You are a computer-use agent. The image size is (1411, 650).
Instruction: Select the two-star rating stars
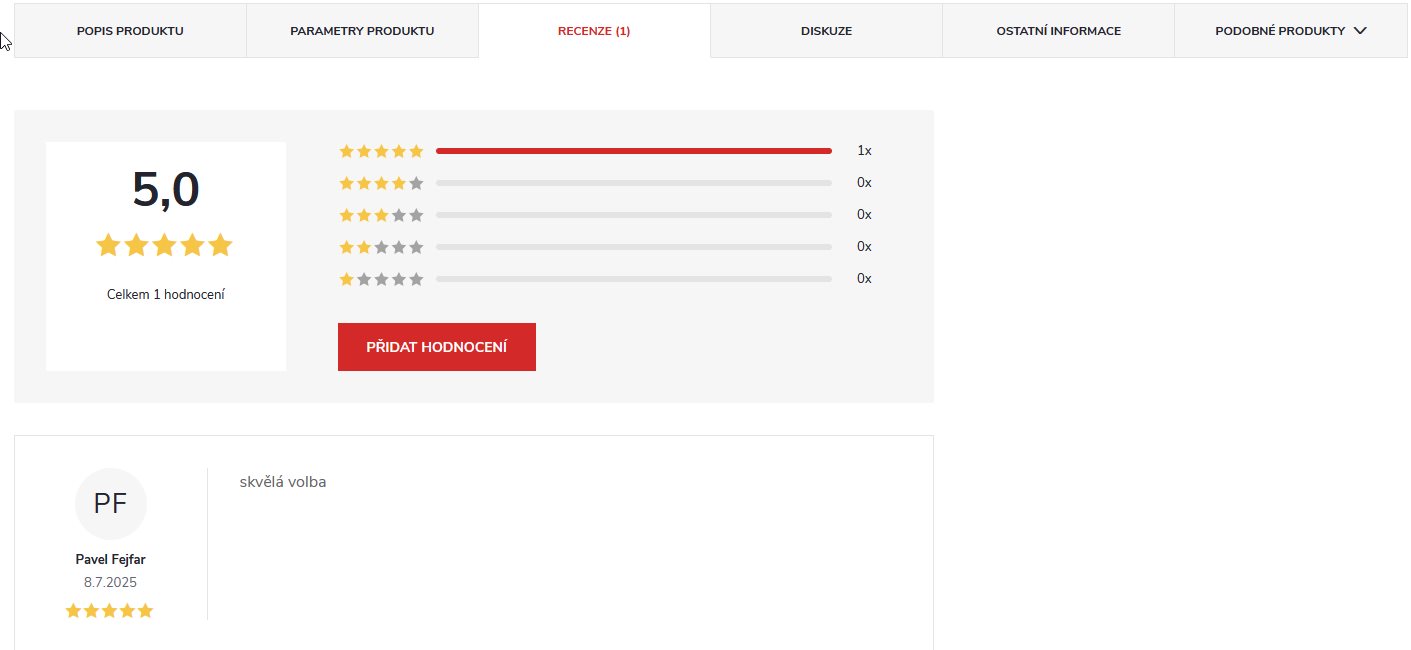click(381, 246)
